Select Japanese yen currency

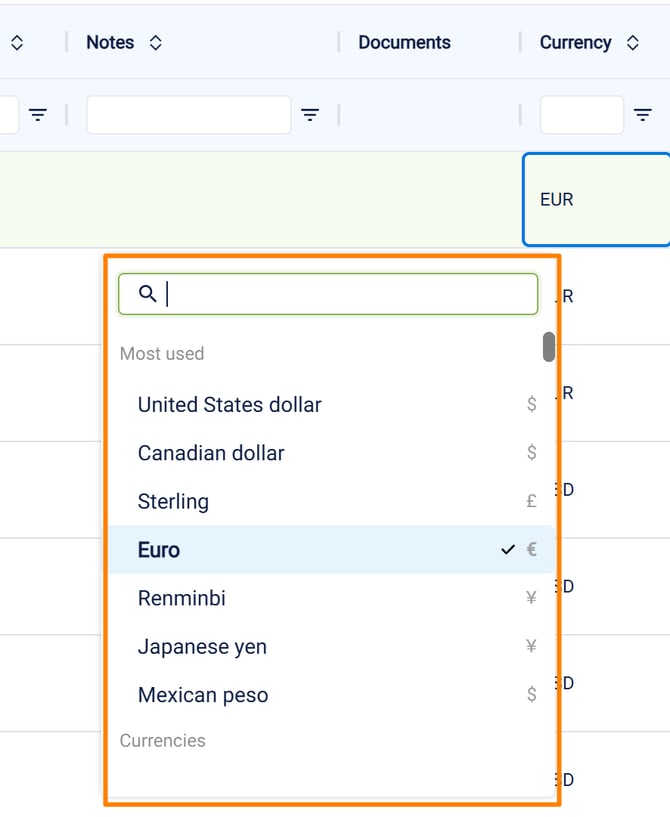202,647
